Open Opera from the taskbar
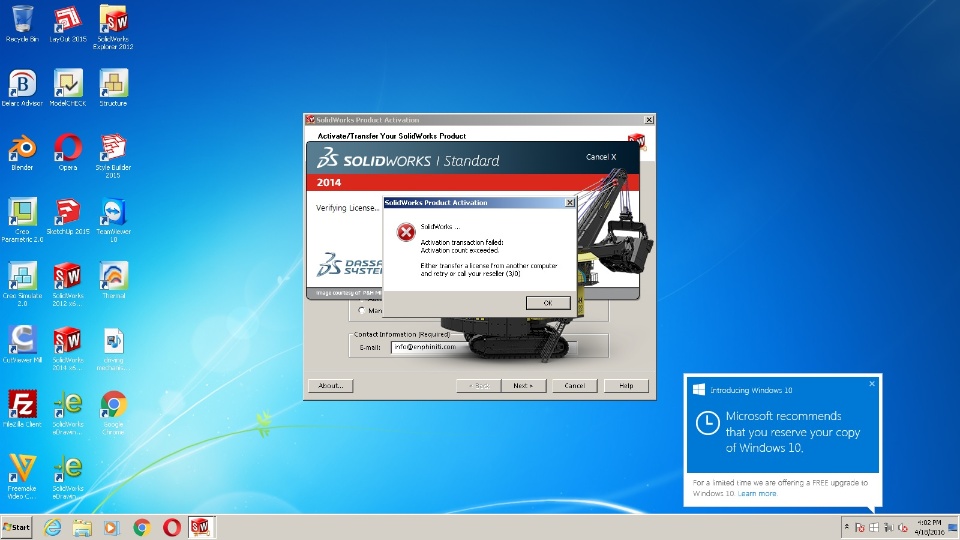 click(171, 527)
